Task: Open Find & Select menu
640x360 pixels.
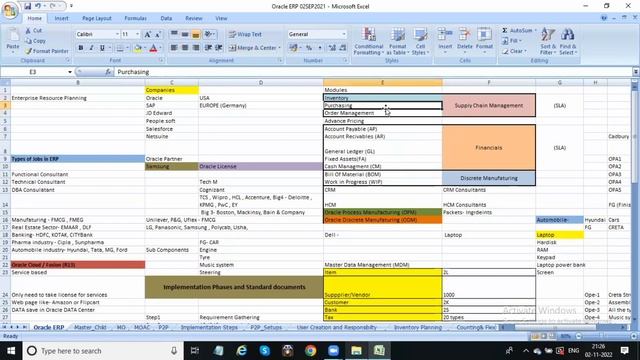Action: click(567, 41)
